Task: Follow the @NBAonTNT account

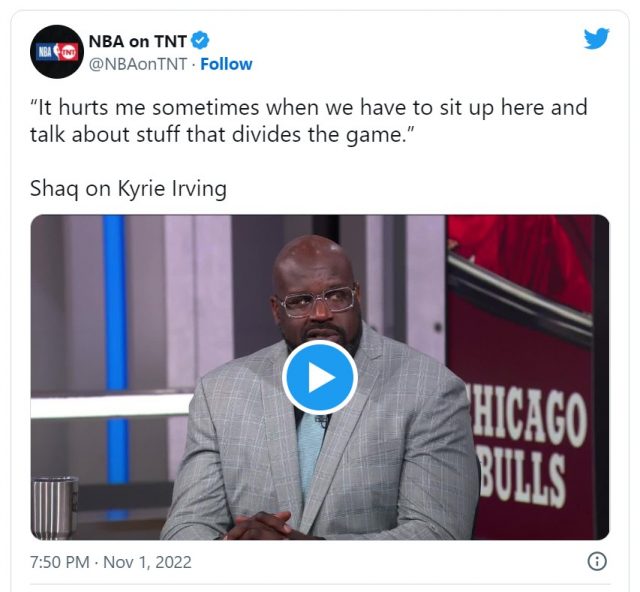Action: [x=226, y=64]
